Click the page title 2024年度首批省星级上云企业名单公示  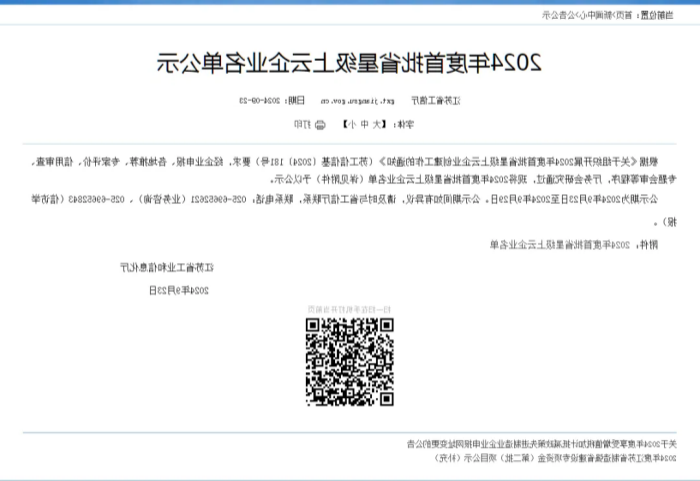coord(349,63)
